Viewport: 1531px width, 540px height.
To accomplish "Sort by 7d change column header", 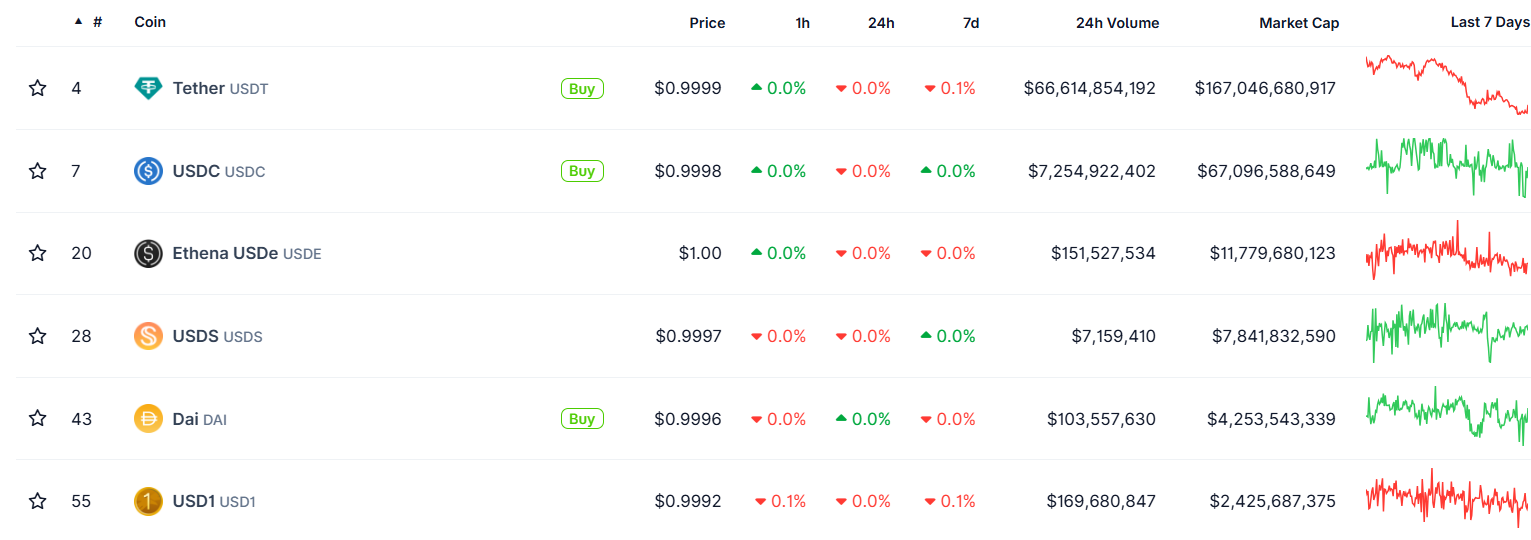I will 970,23.
